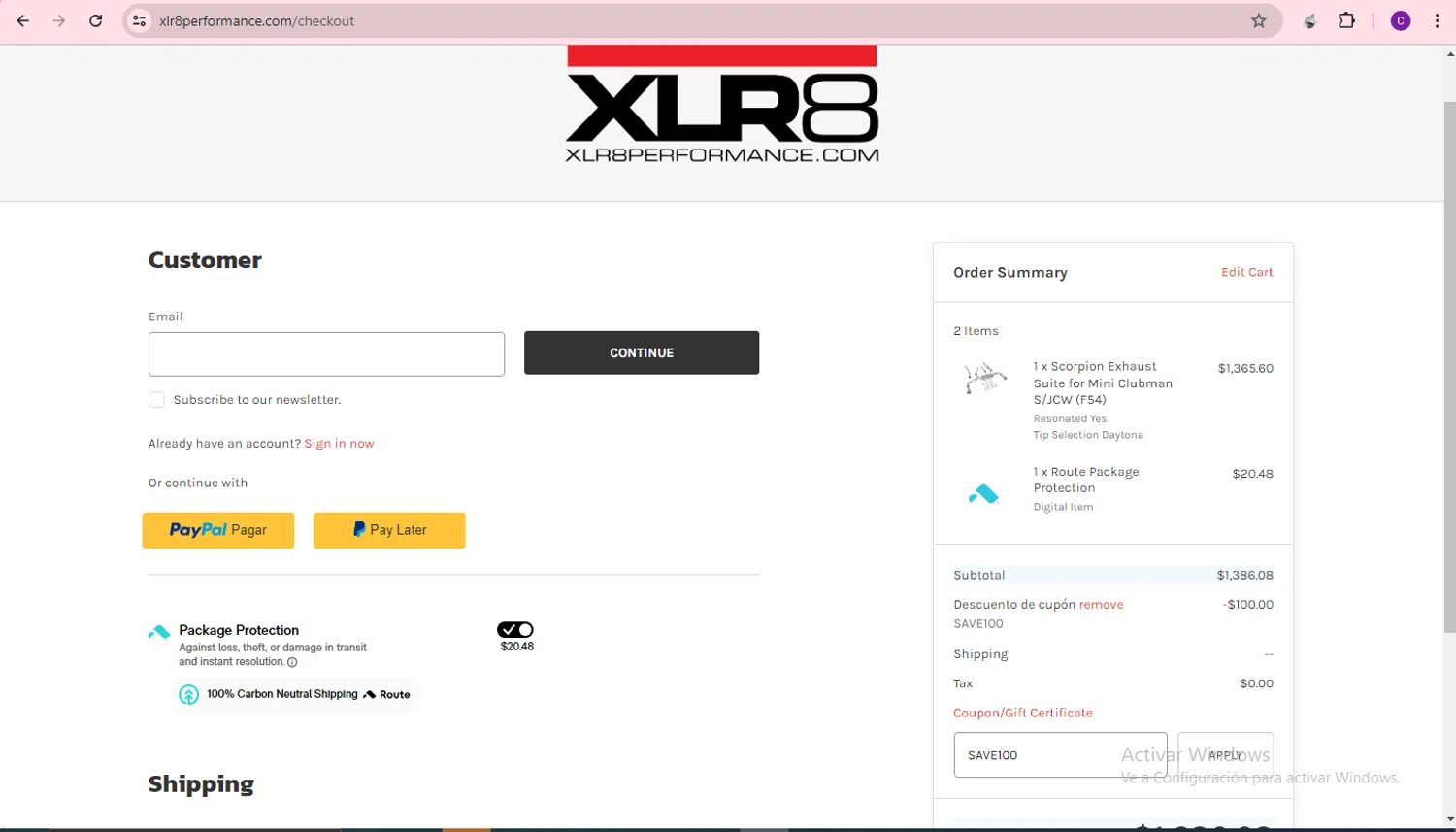
Task: Click the Sign in now link
Action: click(339, 444)
